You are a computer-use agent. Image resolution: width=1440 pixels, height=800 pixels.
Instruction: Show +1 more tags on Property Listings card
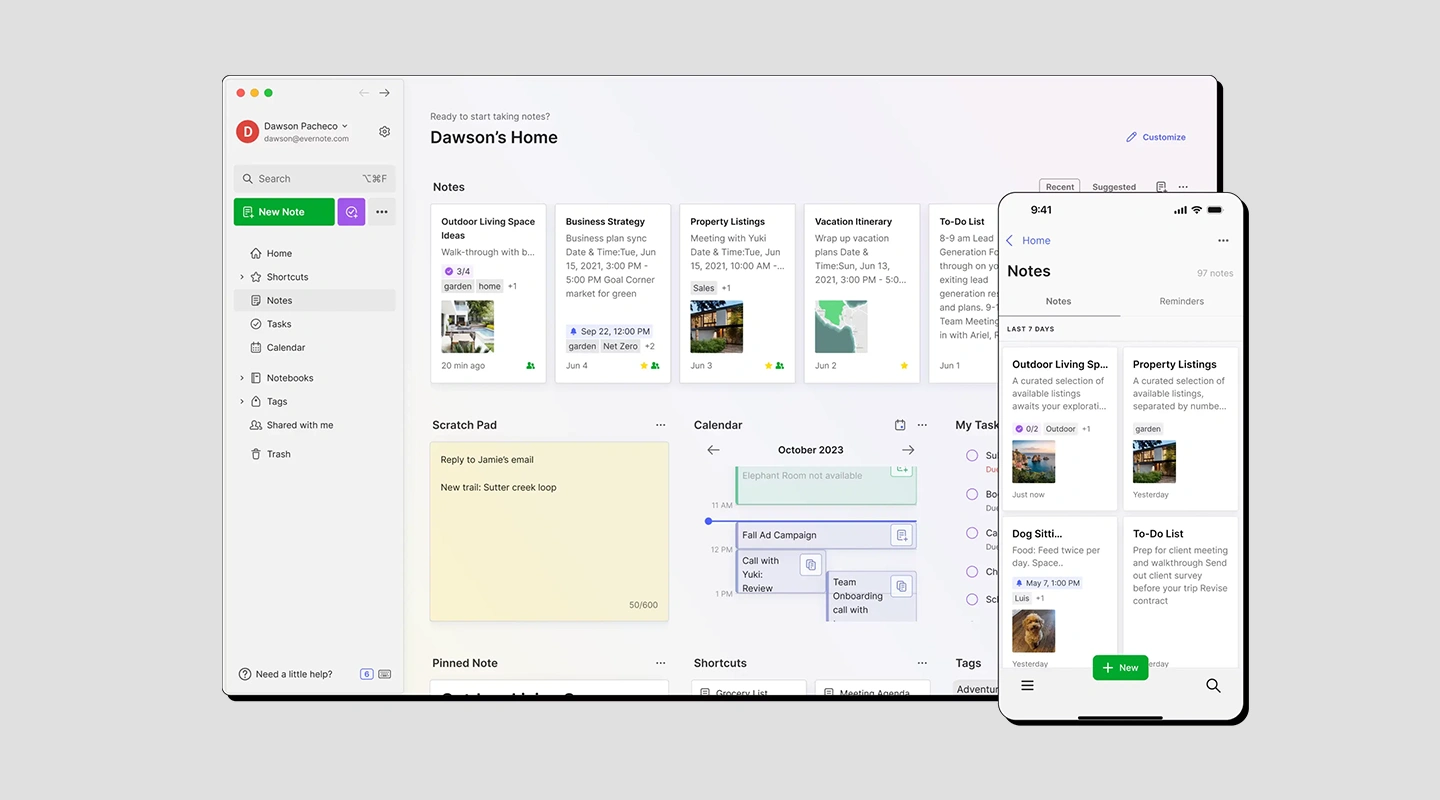(x=726, y=288)
